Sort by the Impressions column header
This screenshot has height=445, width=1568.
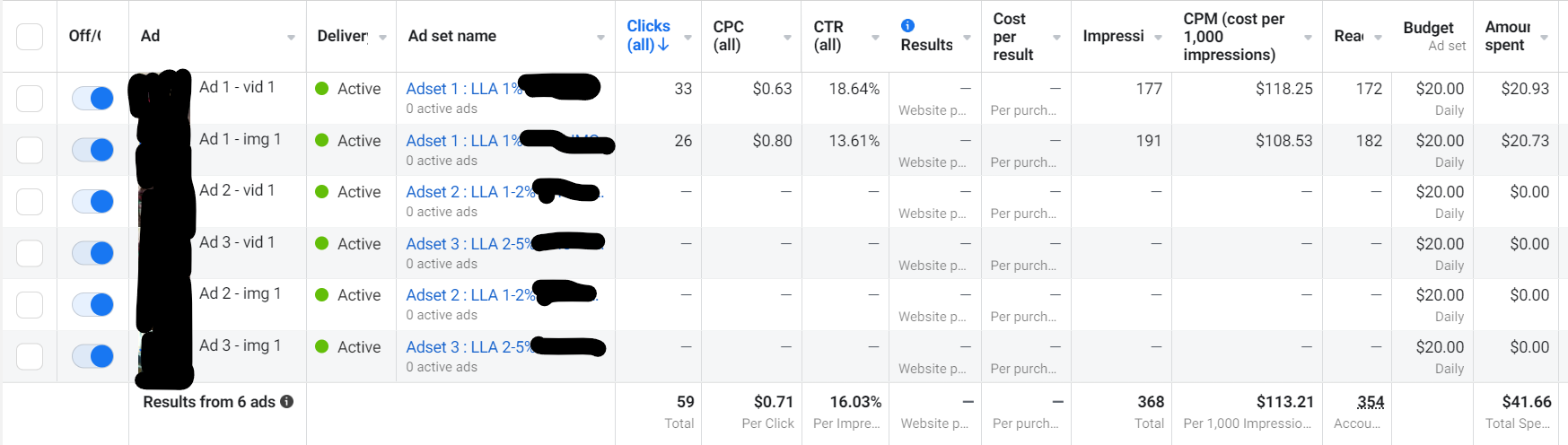[1113, 36]
